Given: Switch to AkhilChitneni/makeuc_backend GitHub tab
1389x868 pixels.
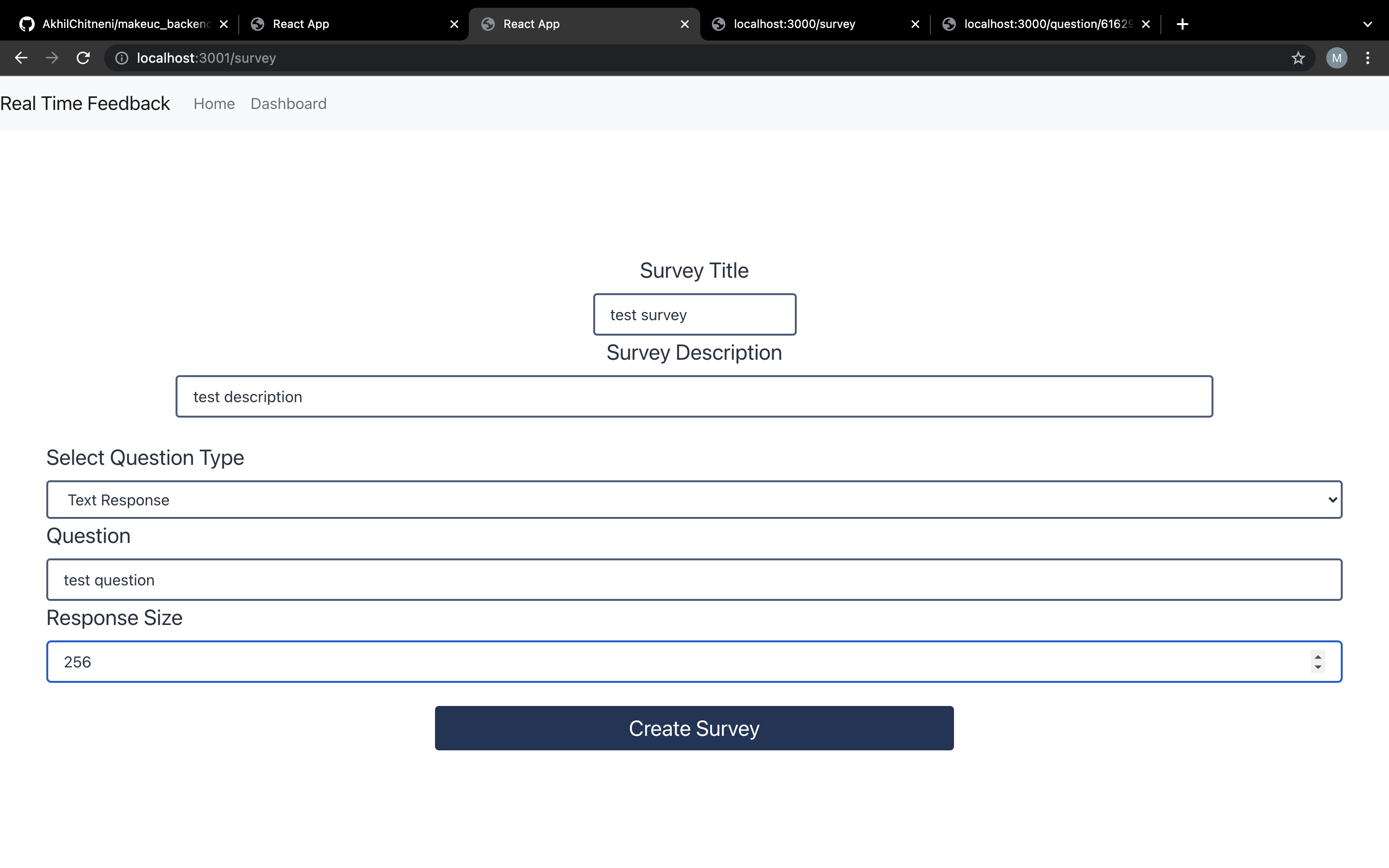Looking at the screenshot, I should click(x=126, y=24).
